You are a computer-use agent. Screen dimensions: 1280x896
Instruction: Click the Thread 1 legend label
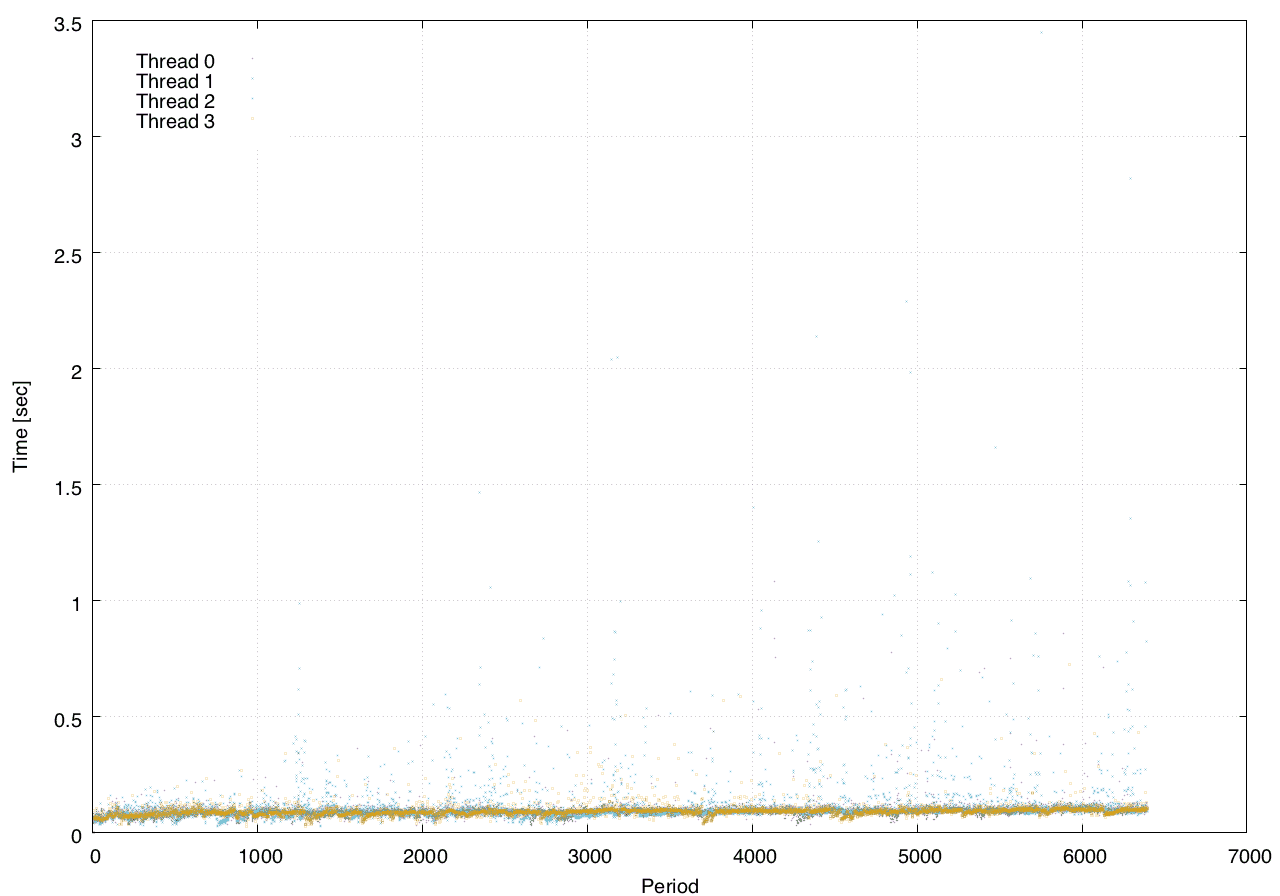coord(175,82)
